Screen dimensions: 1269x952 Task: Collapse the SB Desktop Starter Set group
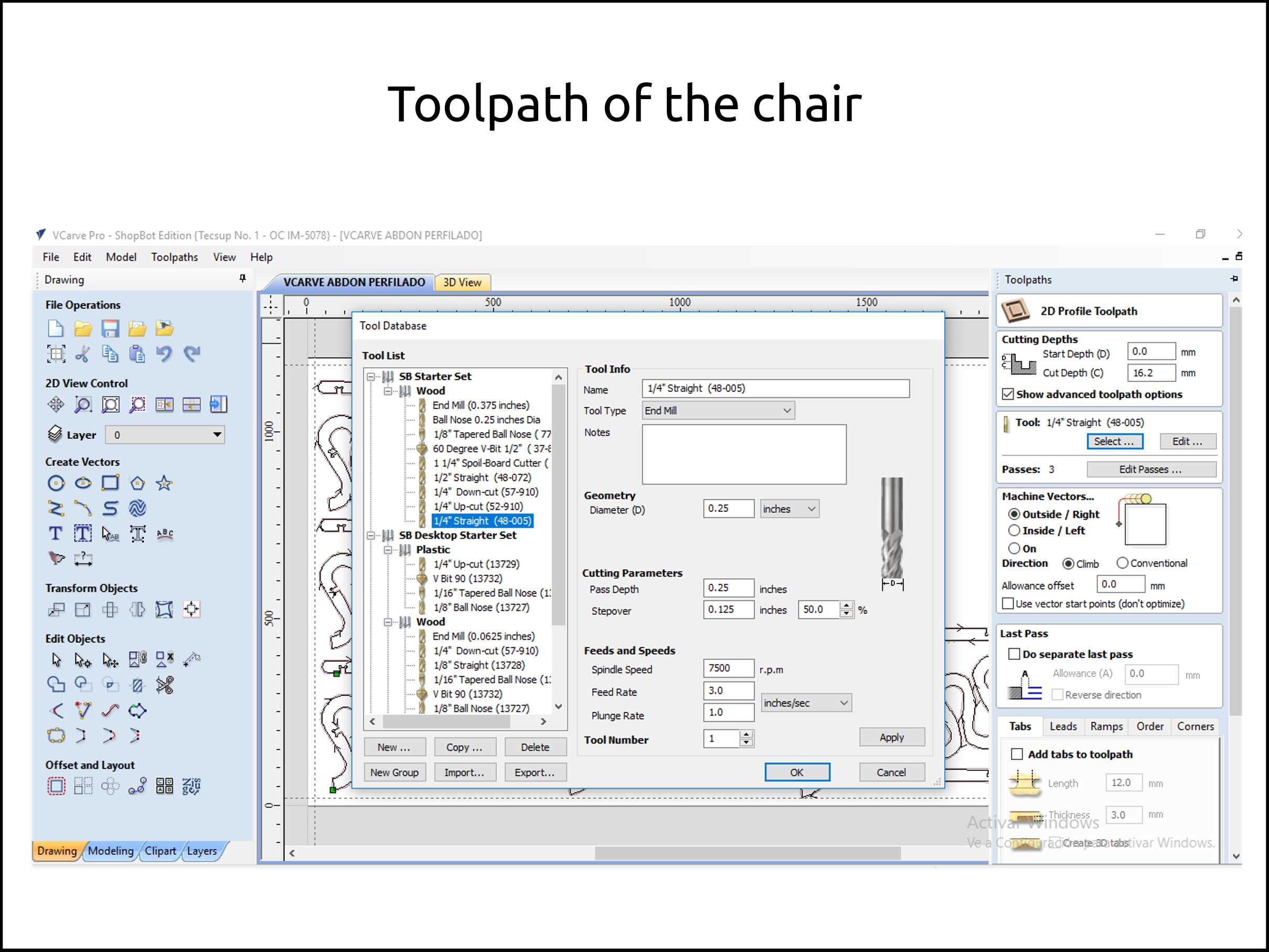click(371, 535)
